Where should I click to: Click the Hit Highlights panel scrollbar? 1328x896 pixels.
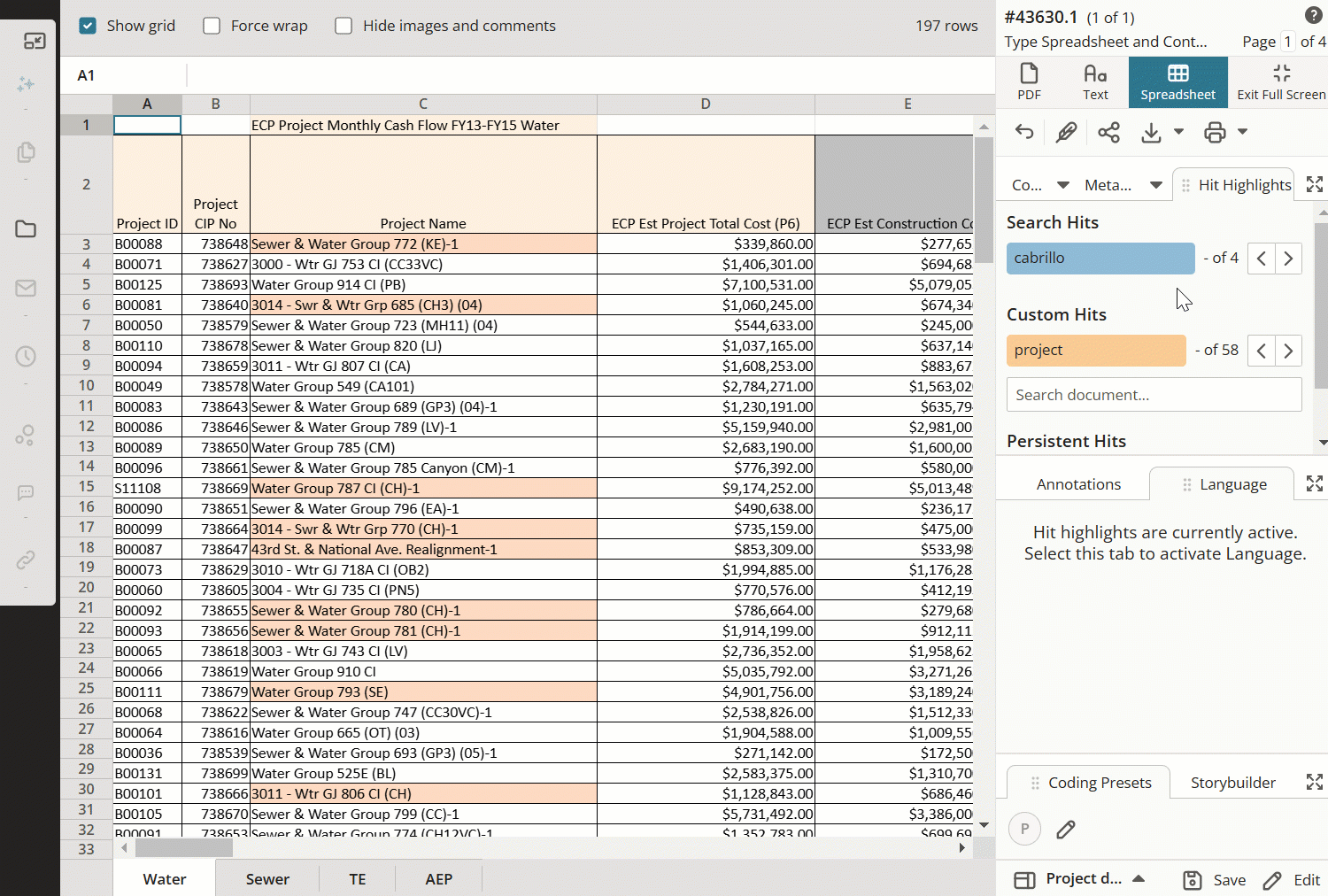tap(1322, 305)
